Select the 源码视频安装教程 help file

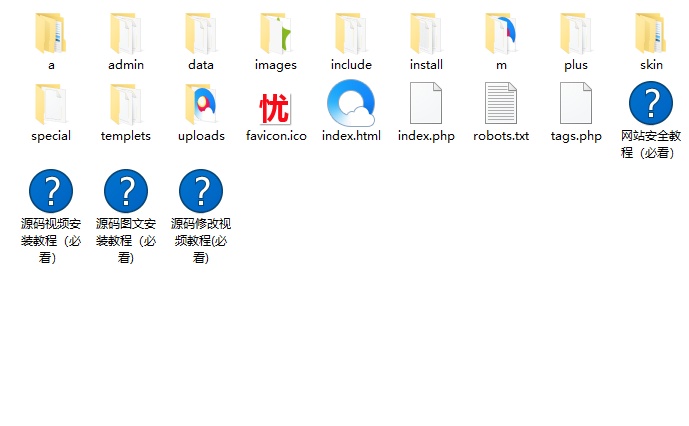pyautogui.click(x=51, y=191)
